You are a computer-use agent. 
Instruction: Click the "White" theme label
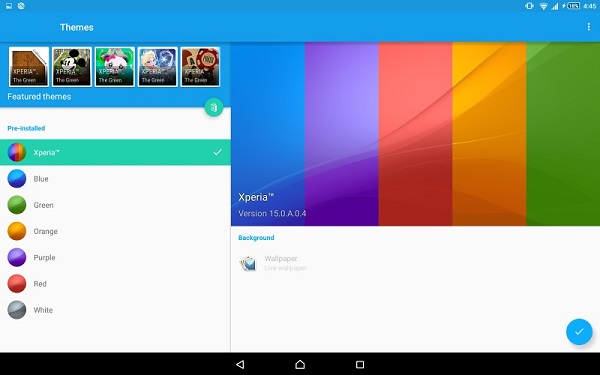tap(43, 310)
